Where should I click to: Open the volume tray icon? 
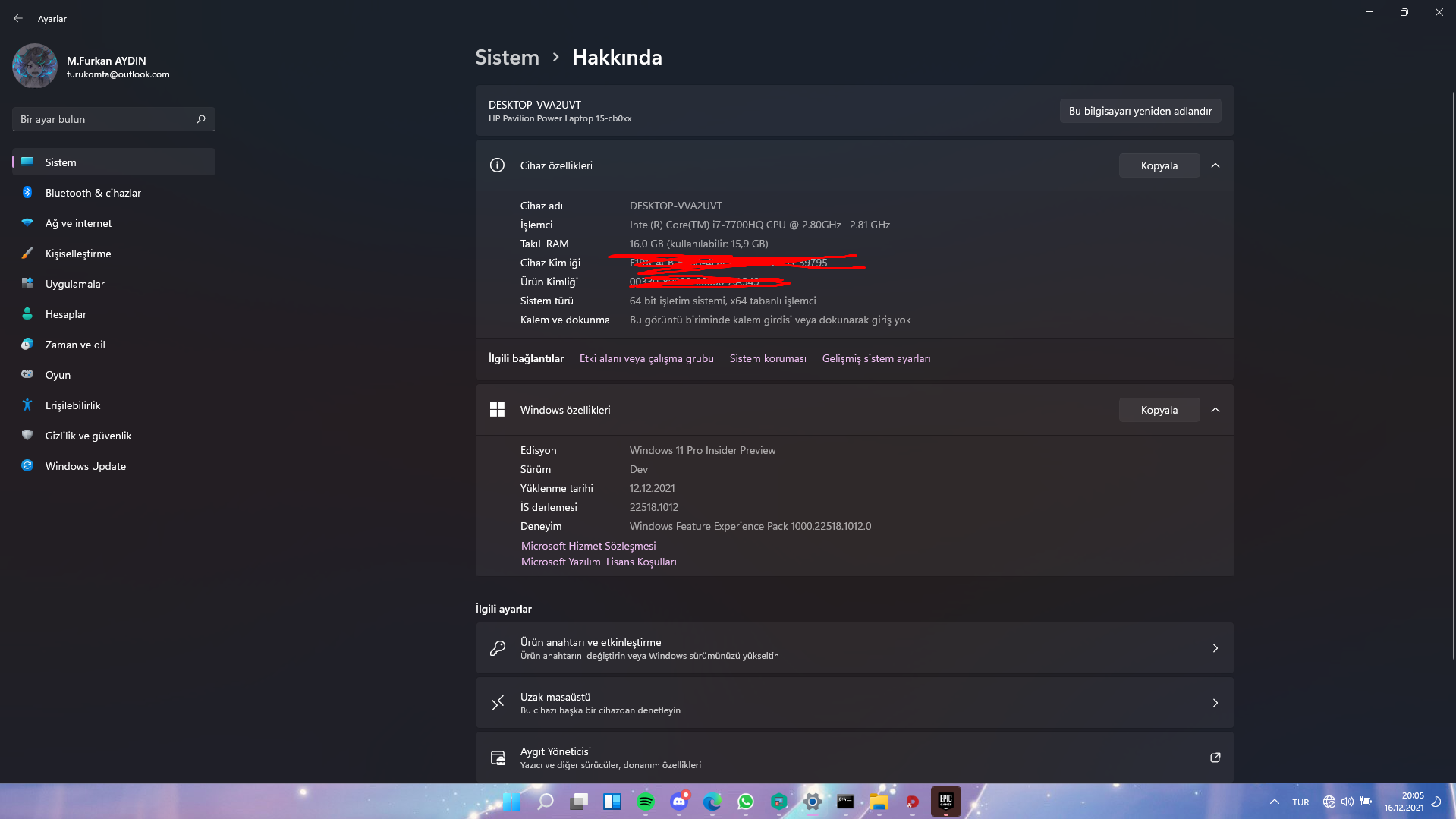pyautogui.click(x=1348, y=802)
